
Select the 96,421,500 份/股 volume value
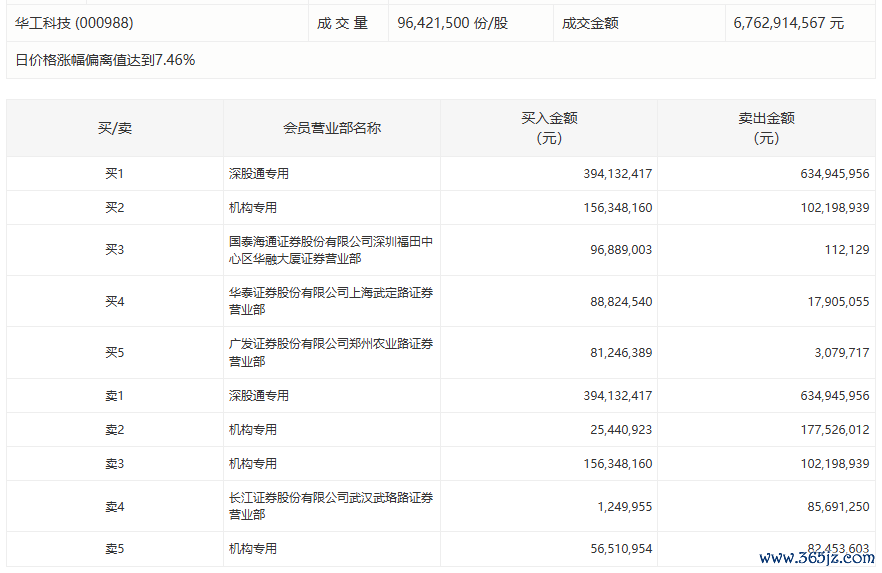(452, 22)
